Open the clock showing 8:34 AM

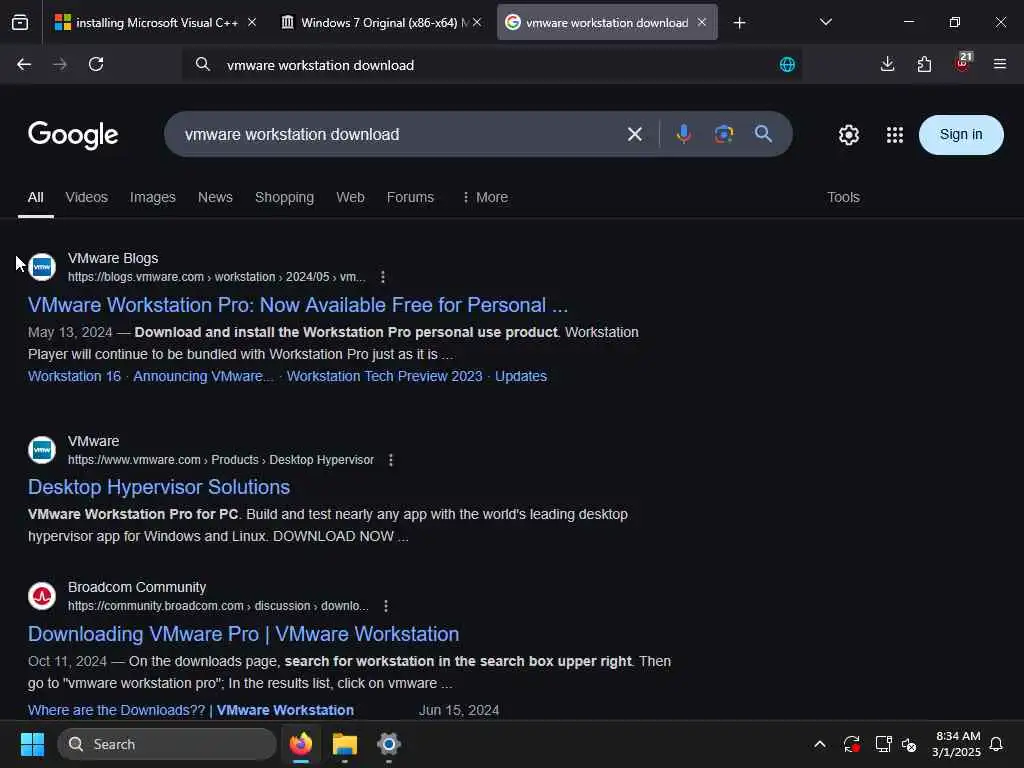pyautogui.click(x=957, y=744)
